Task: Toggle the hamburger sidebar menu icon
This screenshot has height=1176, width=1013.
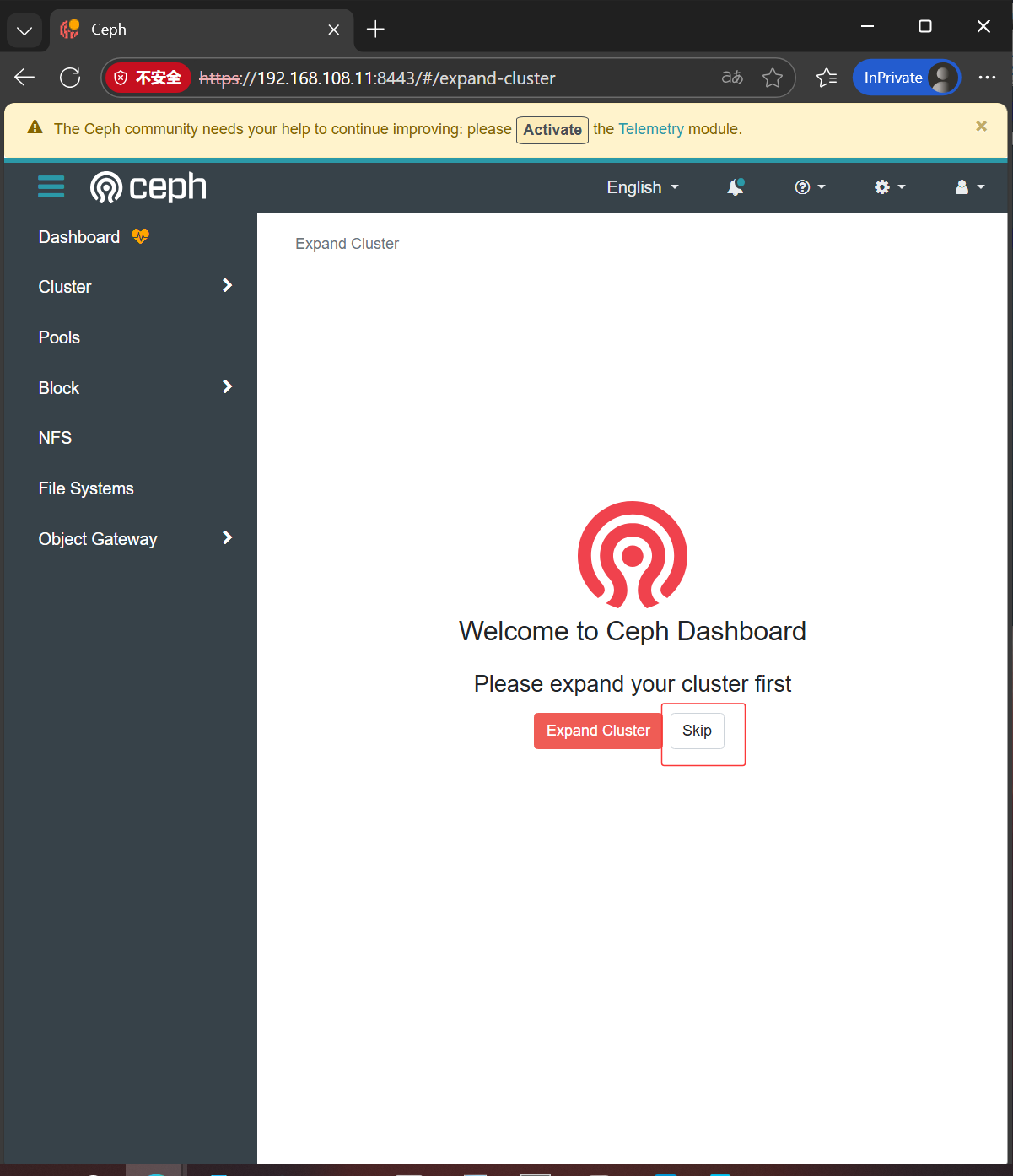Action: pyautogui.click(x=51, y=186)
